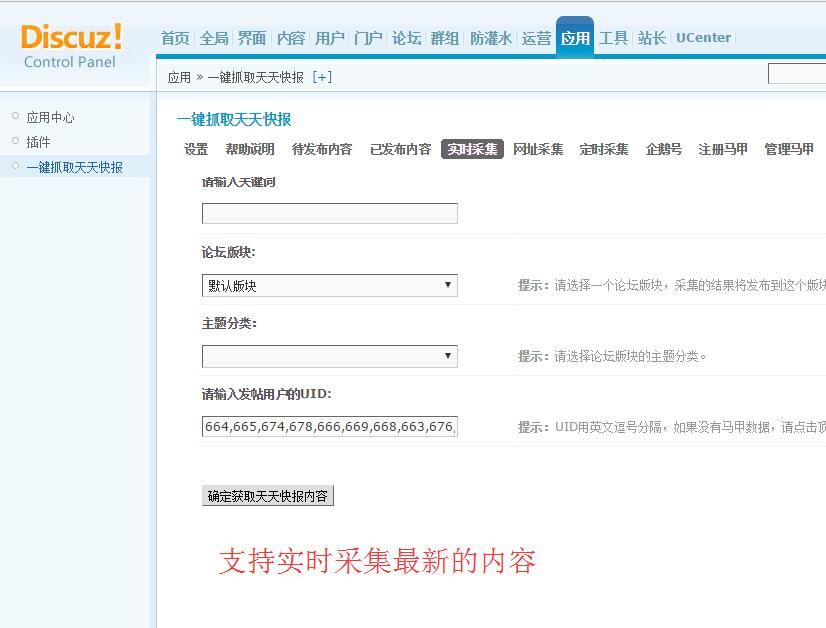Click the 论坛版块: label
Screen dimensions: 826x628
point(228,252)
